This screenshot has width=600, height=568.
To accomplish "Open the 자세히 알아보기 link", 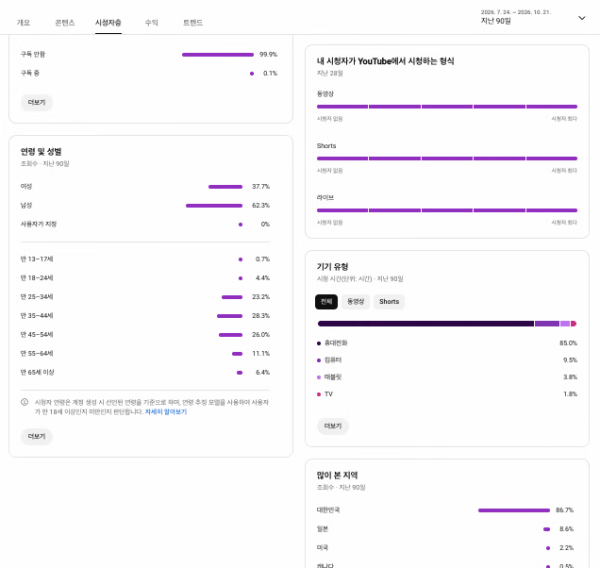I will point(166,411).
